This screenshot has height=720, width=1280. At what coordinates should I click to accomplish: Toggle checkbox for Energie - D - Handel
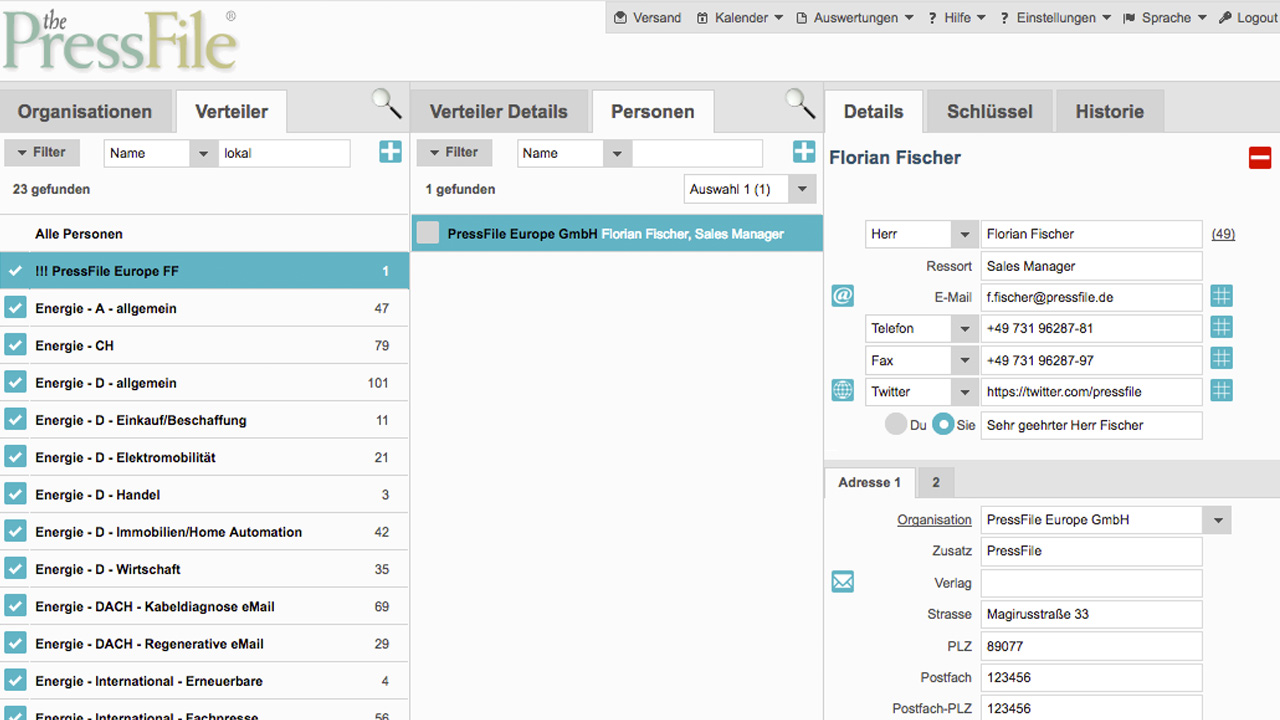click(x=15, y=494)
